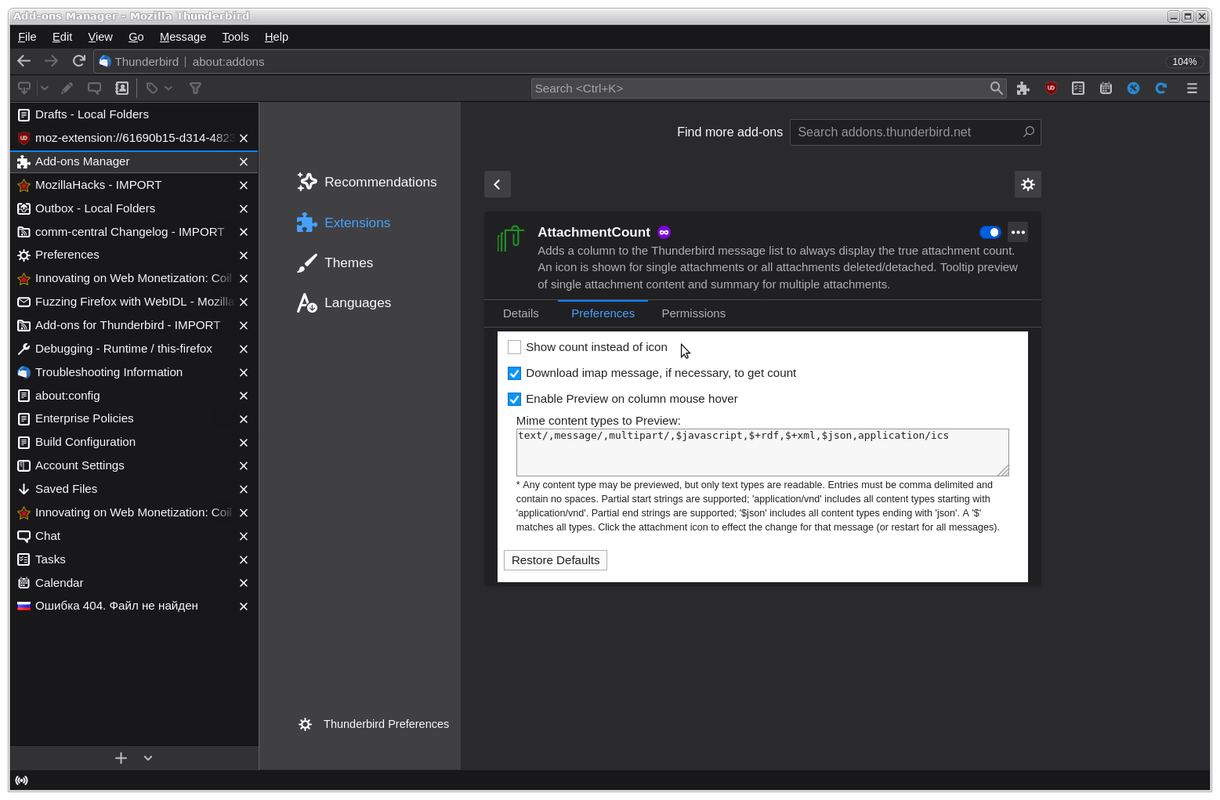The image size is (1220, 800).
Task: Open Thunderbird Preferences link
Action: click(373, 724)
